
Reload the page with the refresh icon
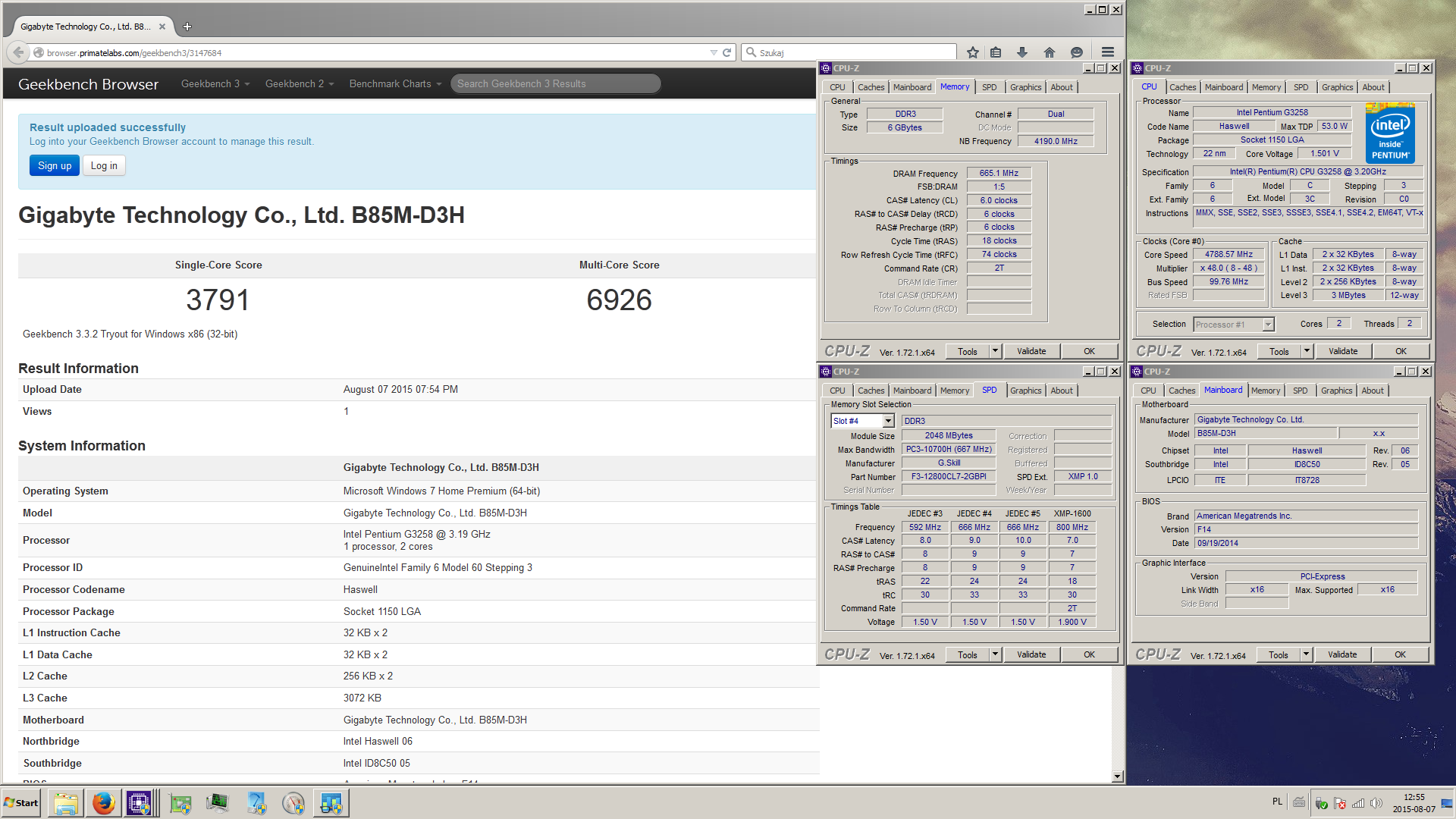click(726, 52)
